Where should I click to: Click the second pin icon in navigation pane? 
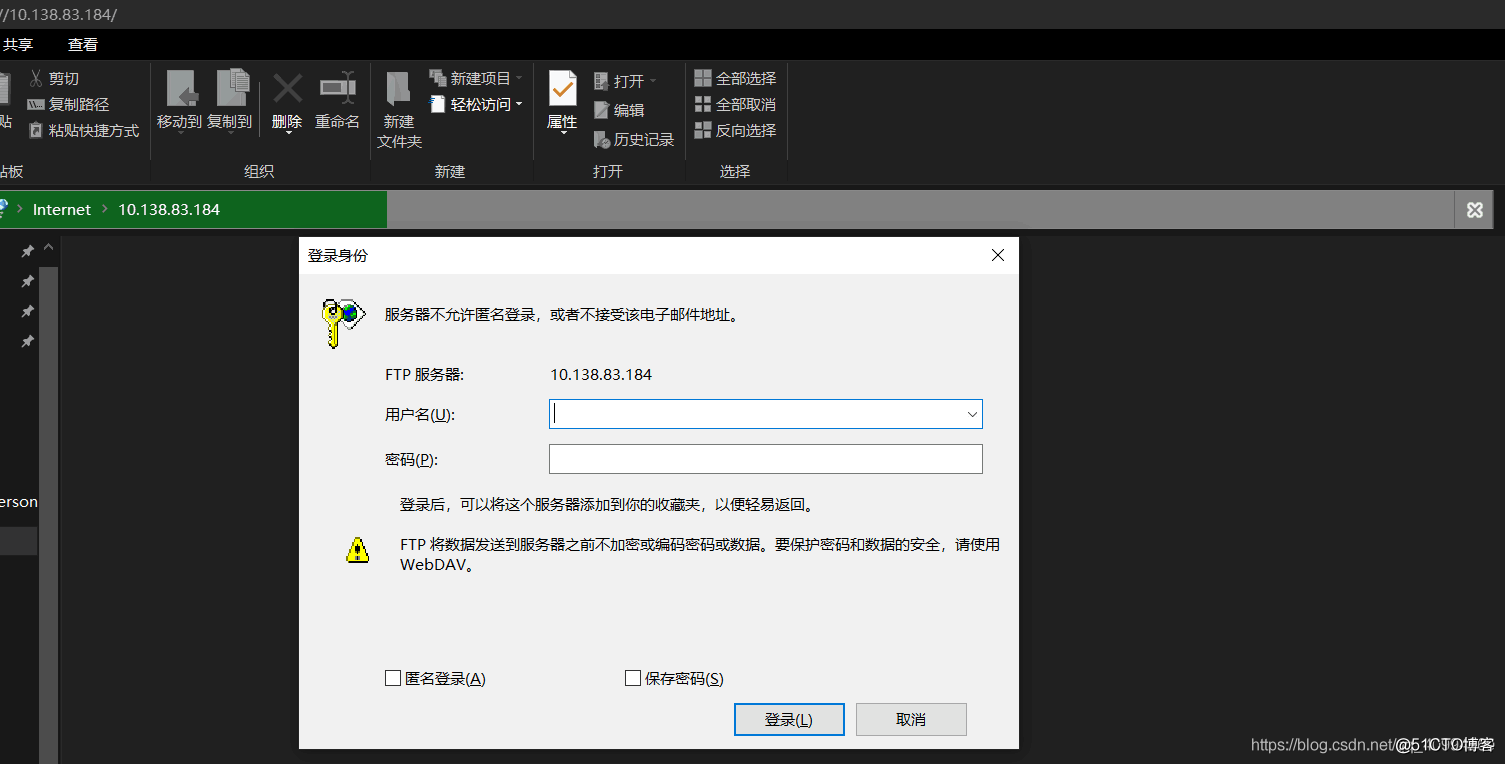tap(28, 281)
